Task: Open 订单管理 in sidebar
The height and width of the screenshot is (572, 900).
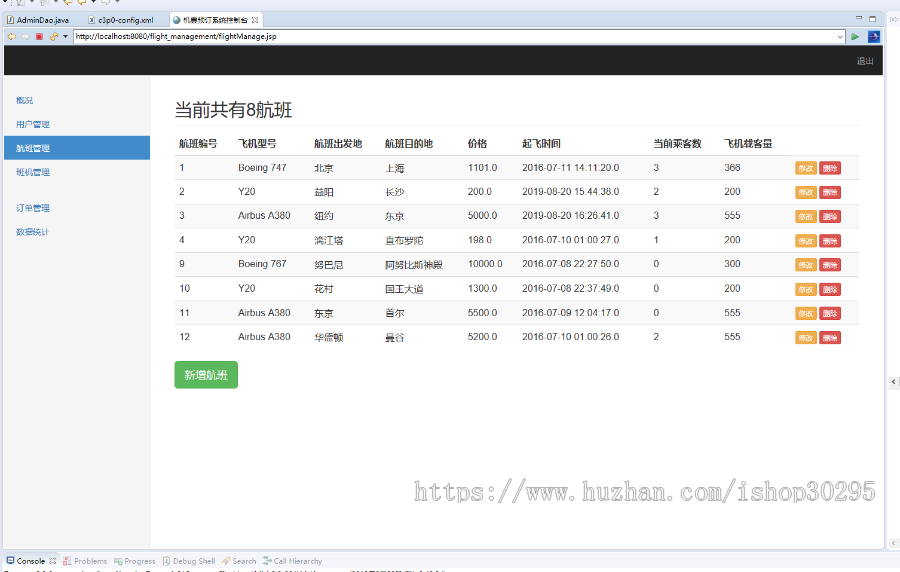Action: (33, 208)
